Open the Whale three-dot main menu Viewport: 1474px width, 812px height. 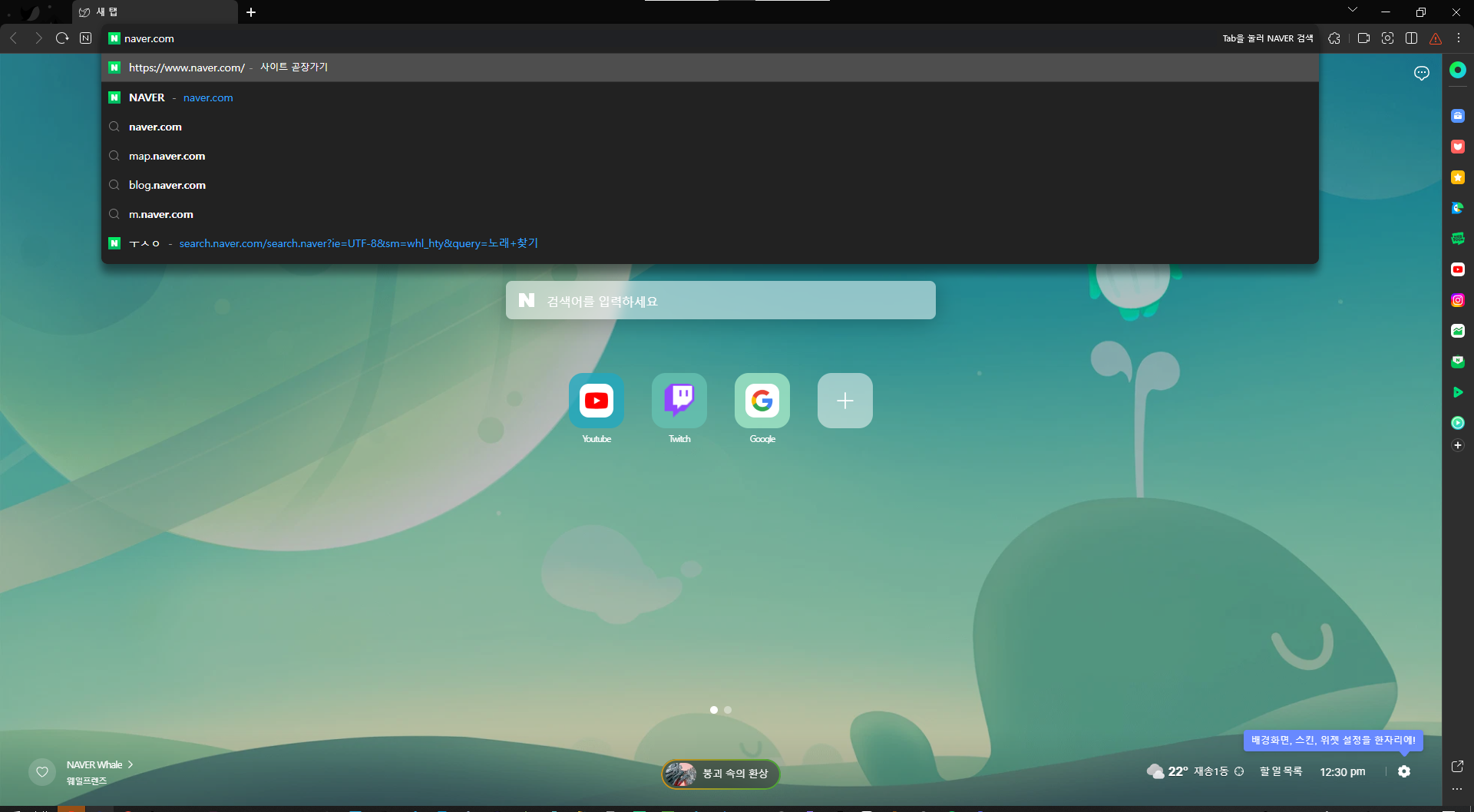(1459, 38)
